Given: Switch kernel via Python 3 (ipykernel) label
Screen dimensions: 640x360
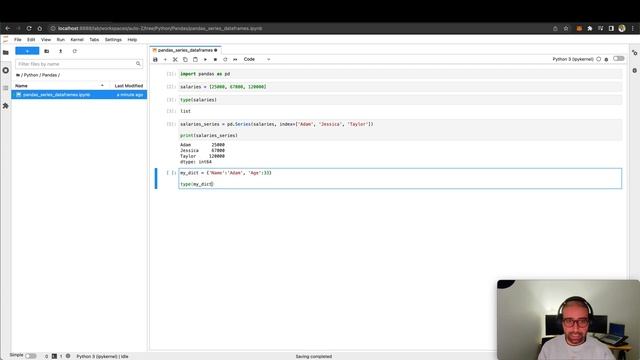Looking at the screenshot, I should click(573, 59).
